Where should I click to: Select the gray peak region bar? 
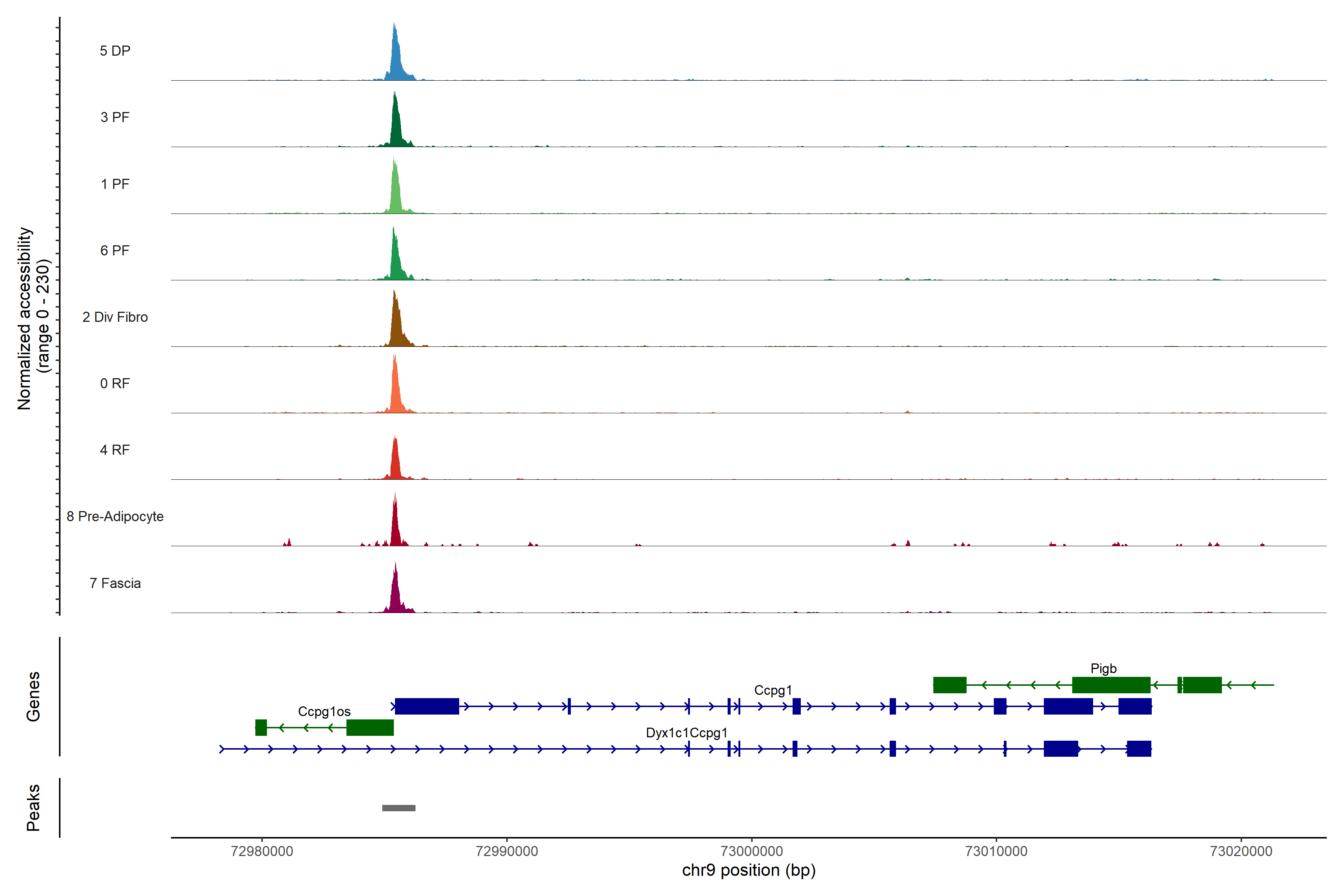pyautogui.click(x=399, y=808)
